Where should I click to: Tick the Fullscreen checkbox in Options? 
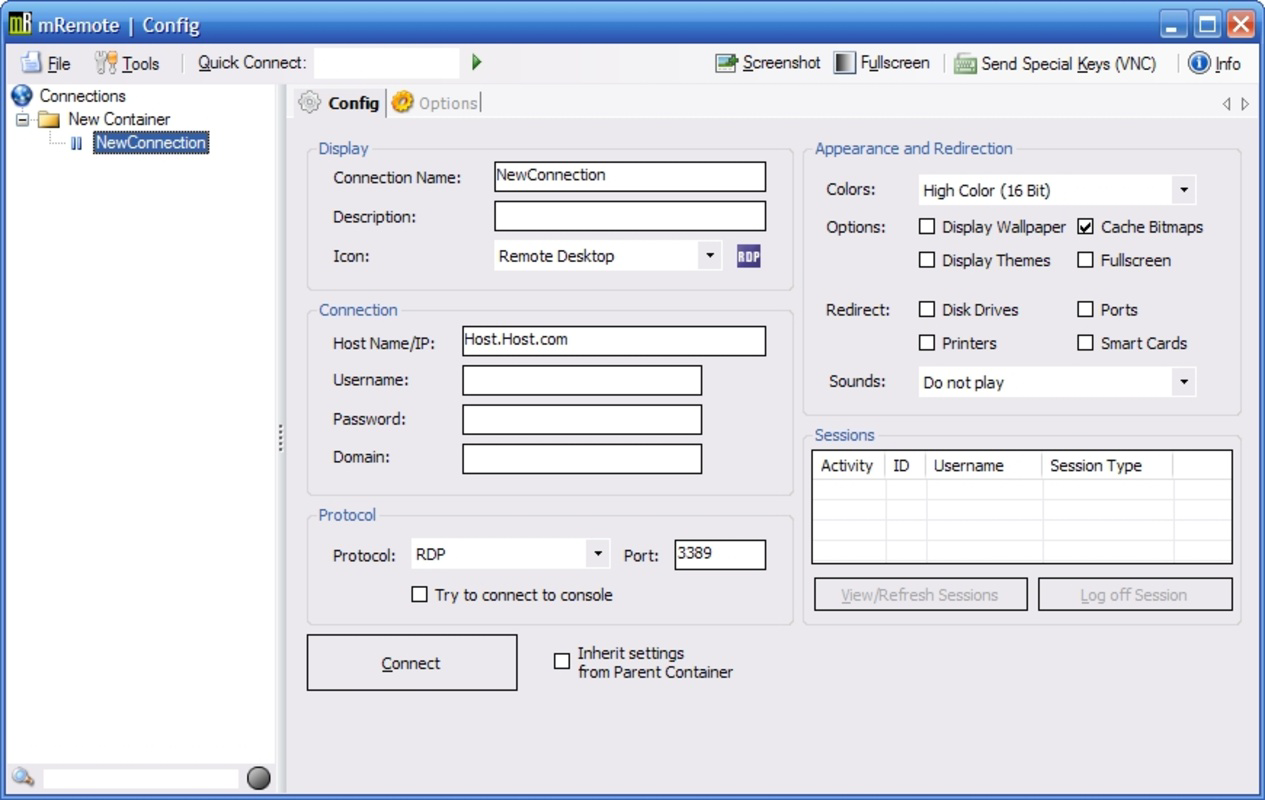(1085, 260)
